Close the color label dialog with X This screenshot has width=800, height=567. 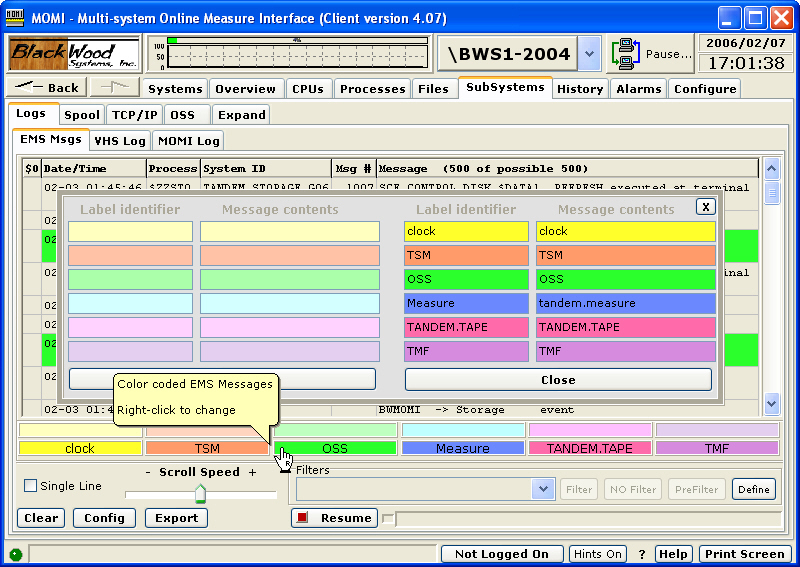[x=705, y=206]
